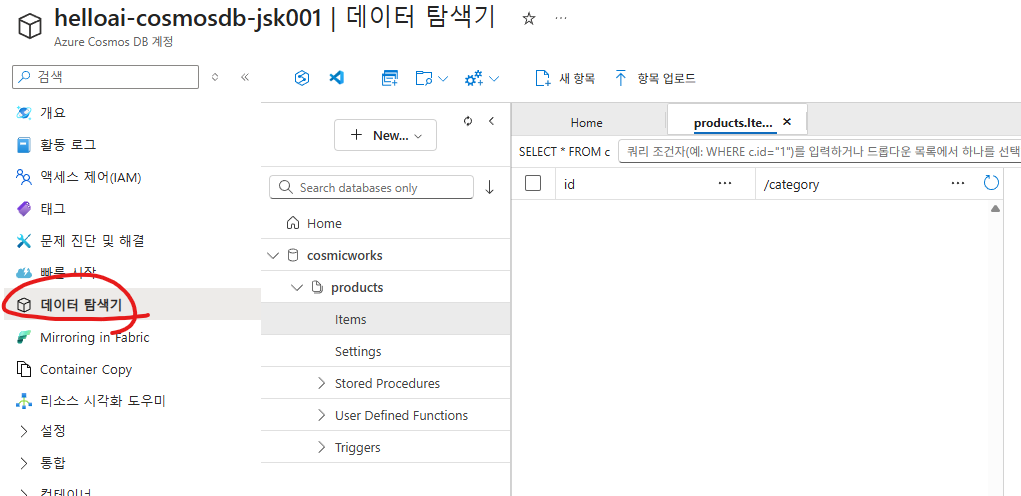Toggle the select-all items checkbox
1021x496 pixels.
(533, 184)
